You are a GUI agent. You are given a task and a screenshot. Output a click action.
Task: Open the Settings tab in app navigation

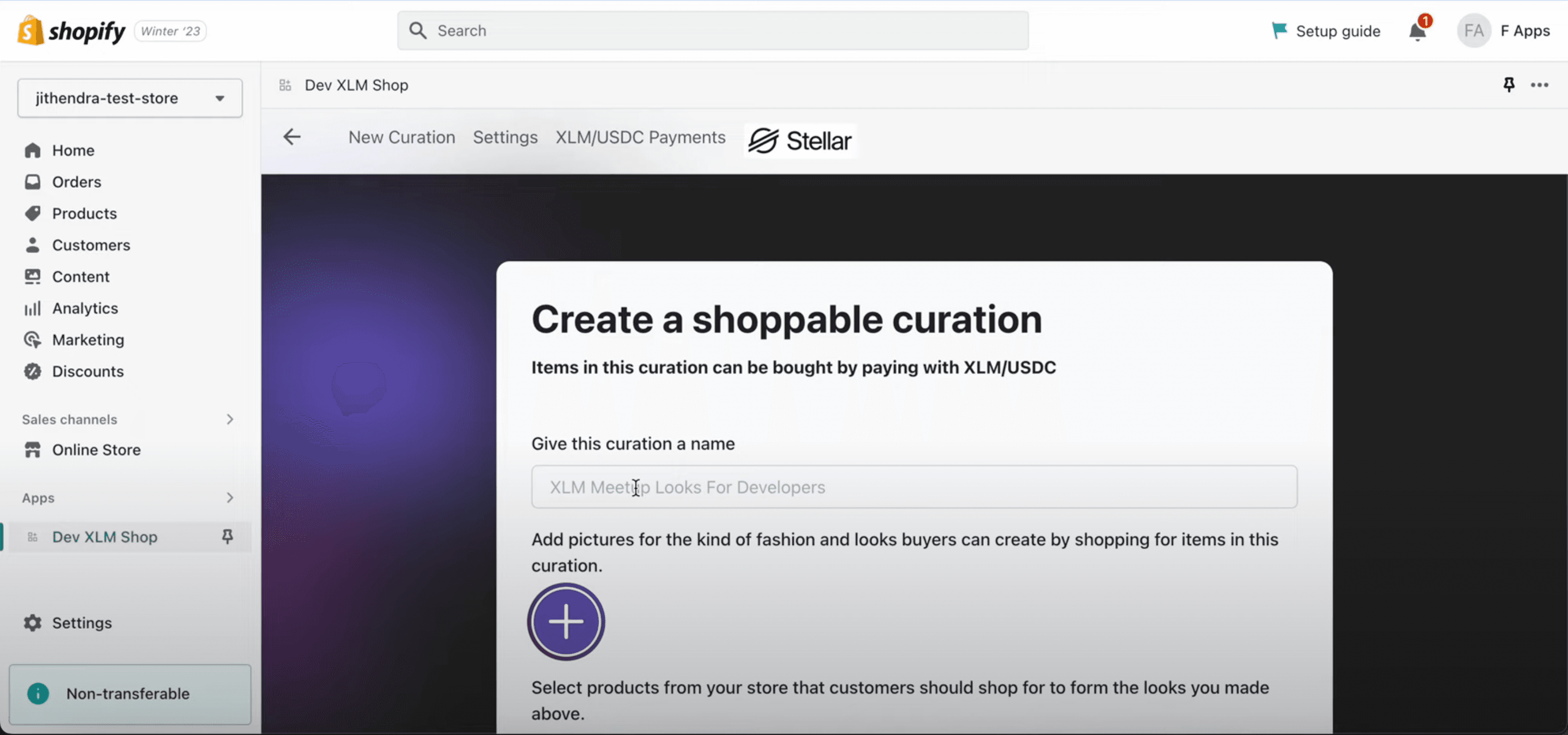point(505,138)
